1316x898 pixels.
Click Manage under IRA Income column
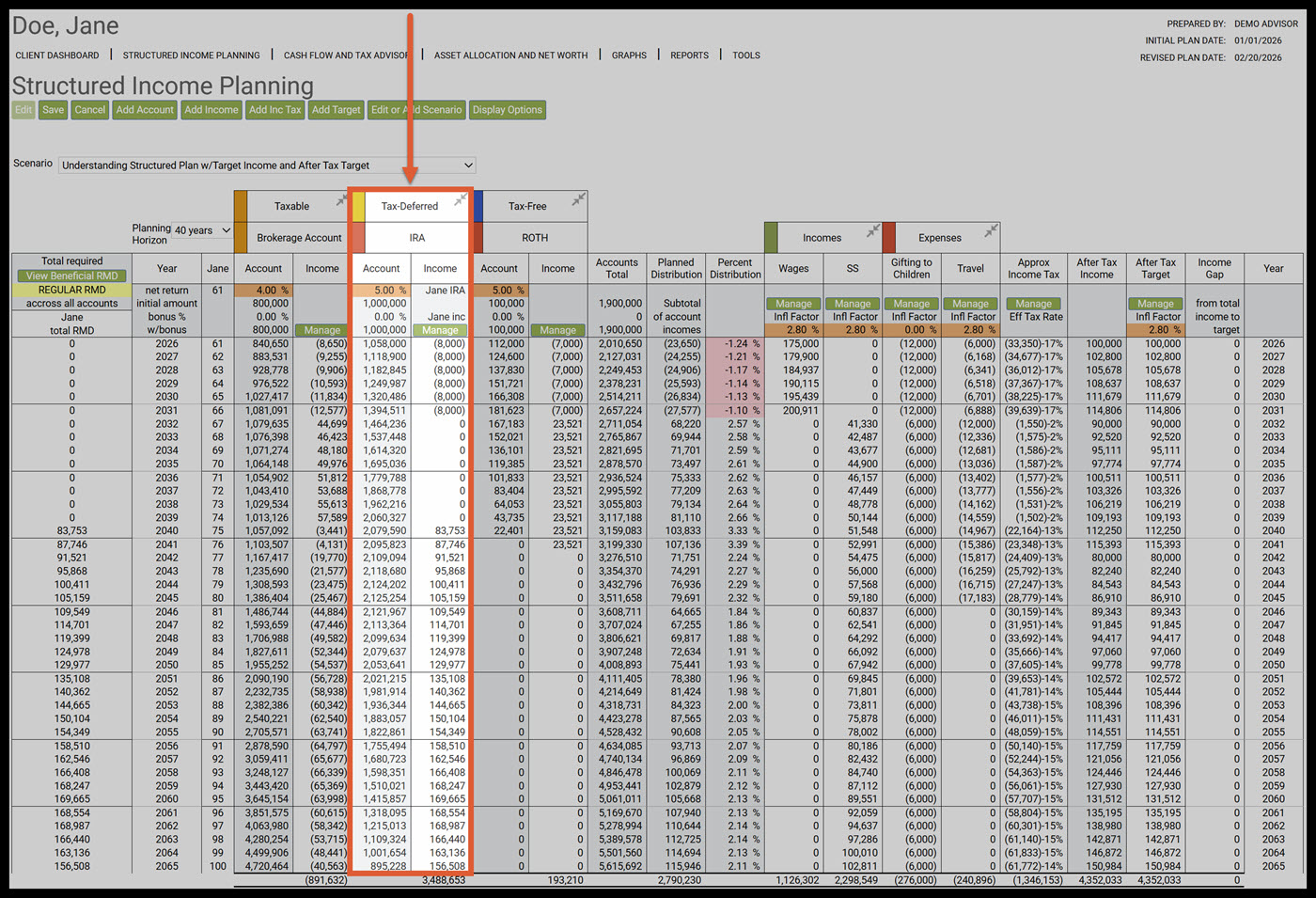tap(440, 331)
